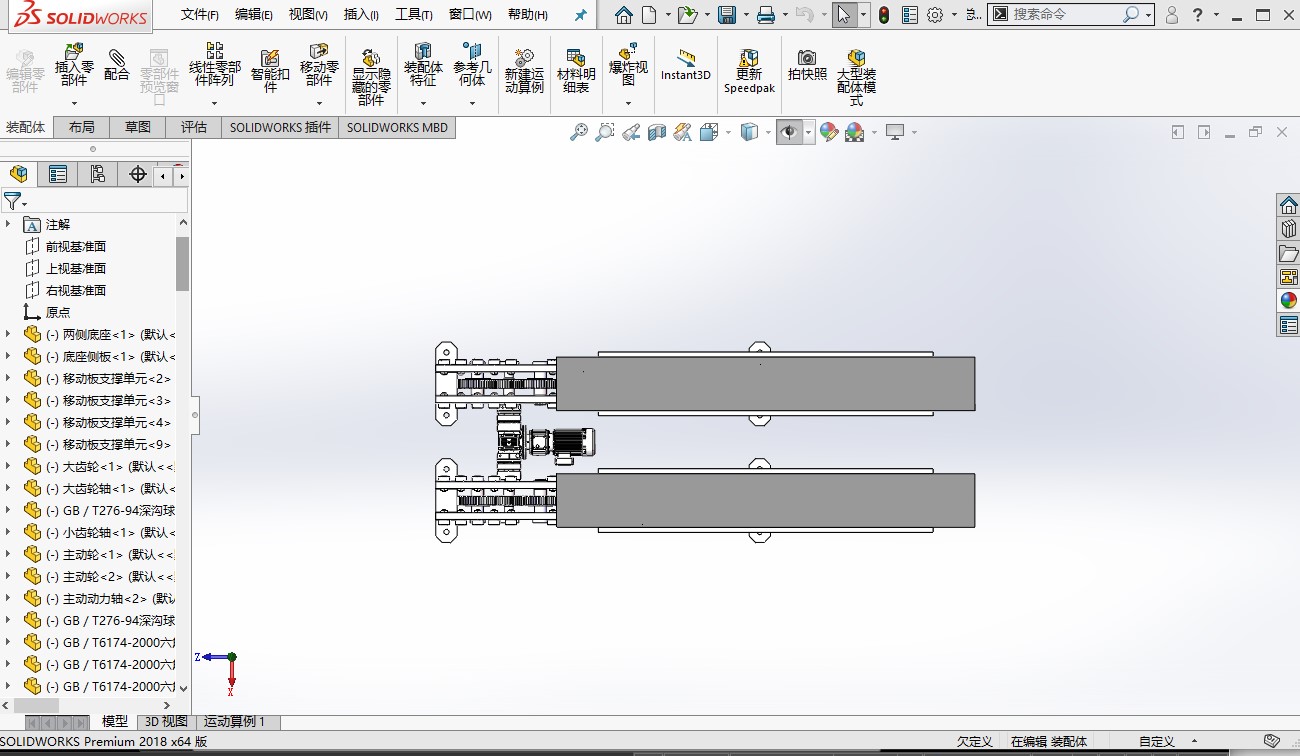Activate the Zoom to Area tool
1300x756 pixels.
tap(603, 131)
